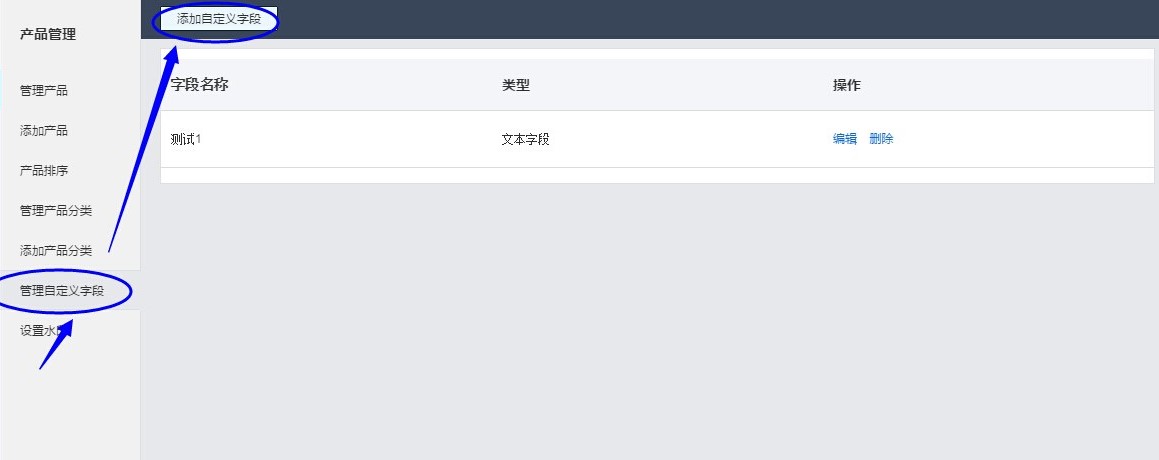Viewport: 1159px width, 460px height.
Task: Click the 文本字段 type cell
Action: (526, 138)
